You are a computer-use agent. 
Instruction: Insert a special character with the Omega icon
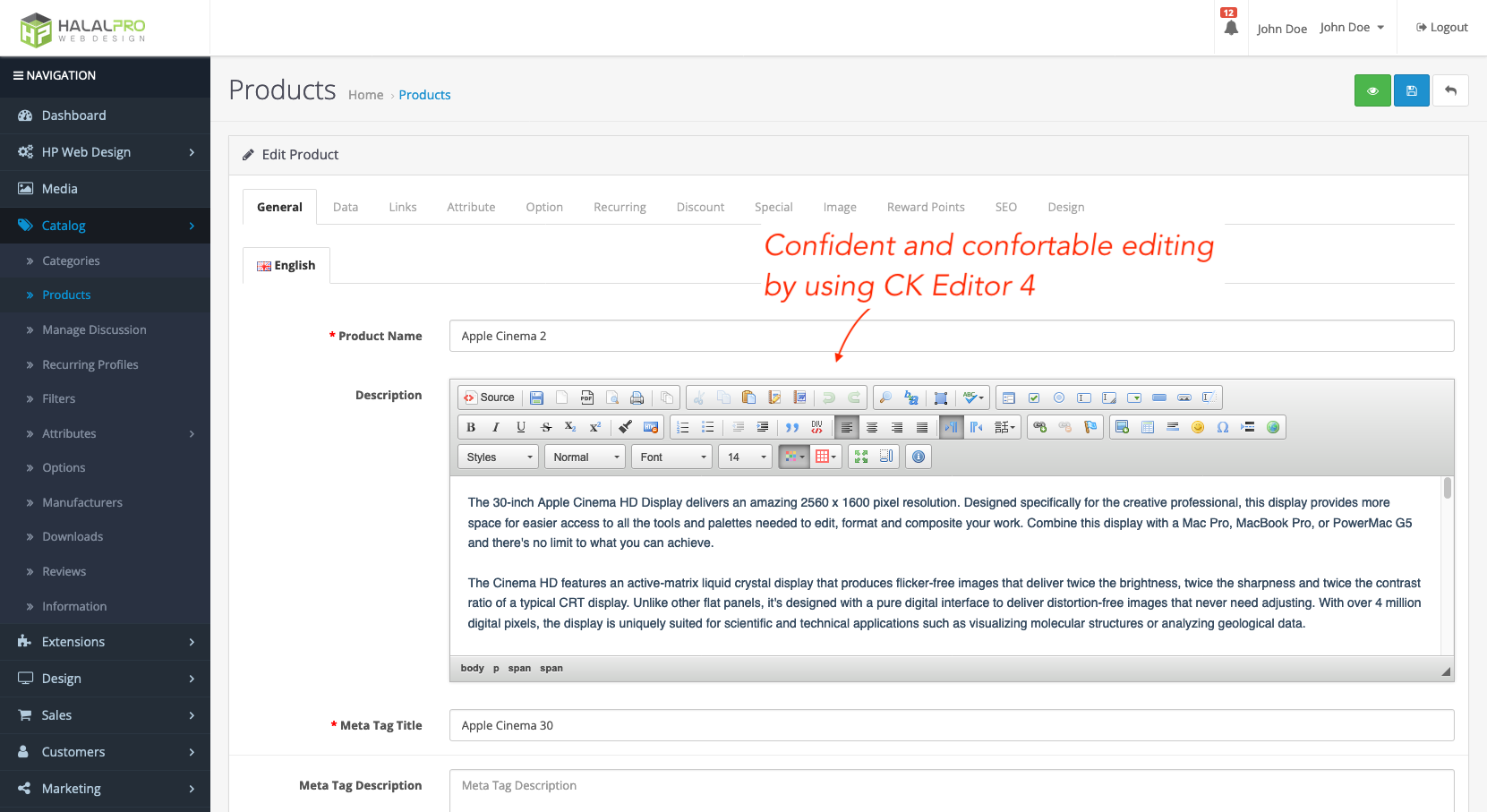coord(1223,427)
